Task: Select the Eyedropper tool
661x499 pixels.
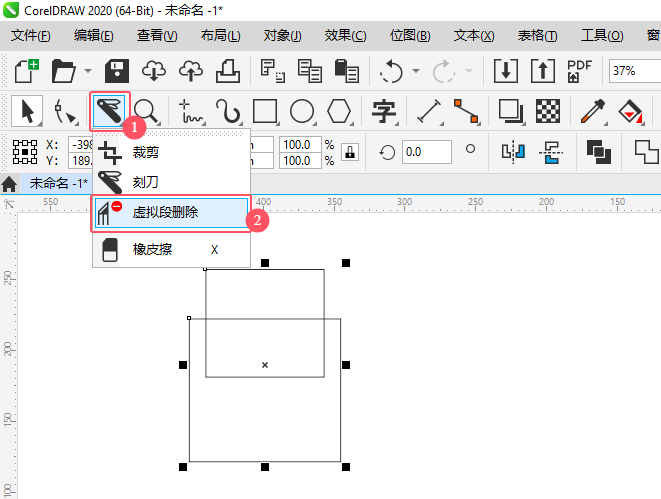Action: pyautogui.click(x=593, y=111)
